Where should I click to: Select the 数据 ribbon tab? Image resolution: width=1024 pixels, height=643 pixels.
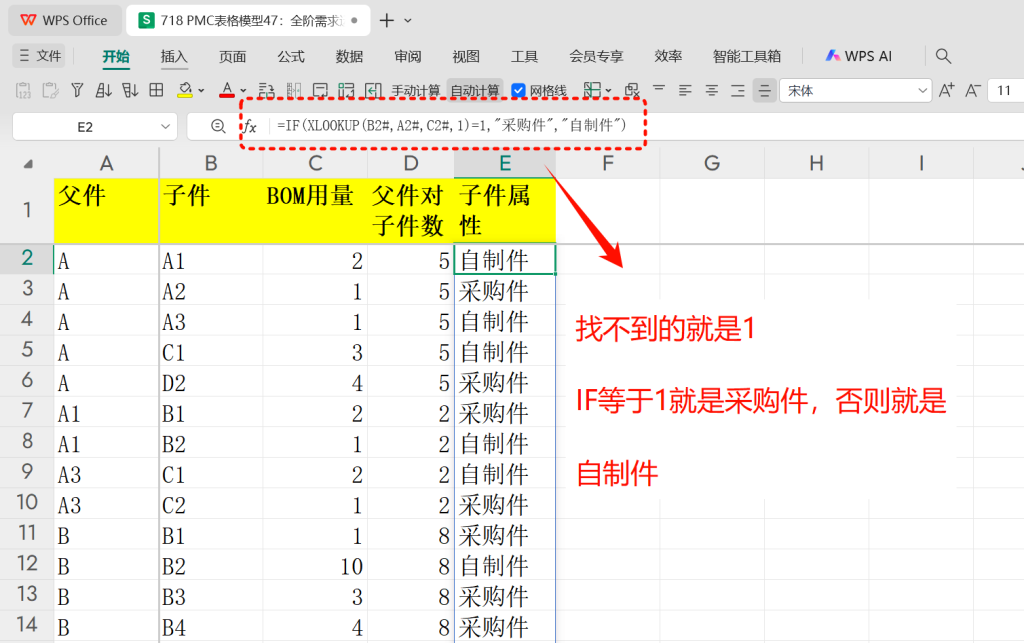[349, 56]
